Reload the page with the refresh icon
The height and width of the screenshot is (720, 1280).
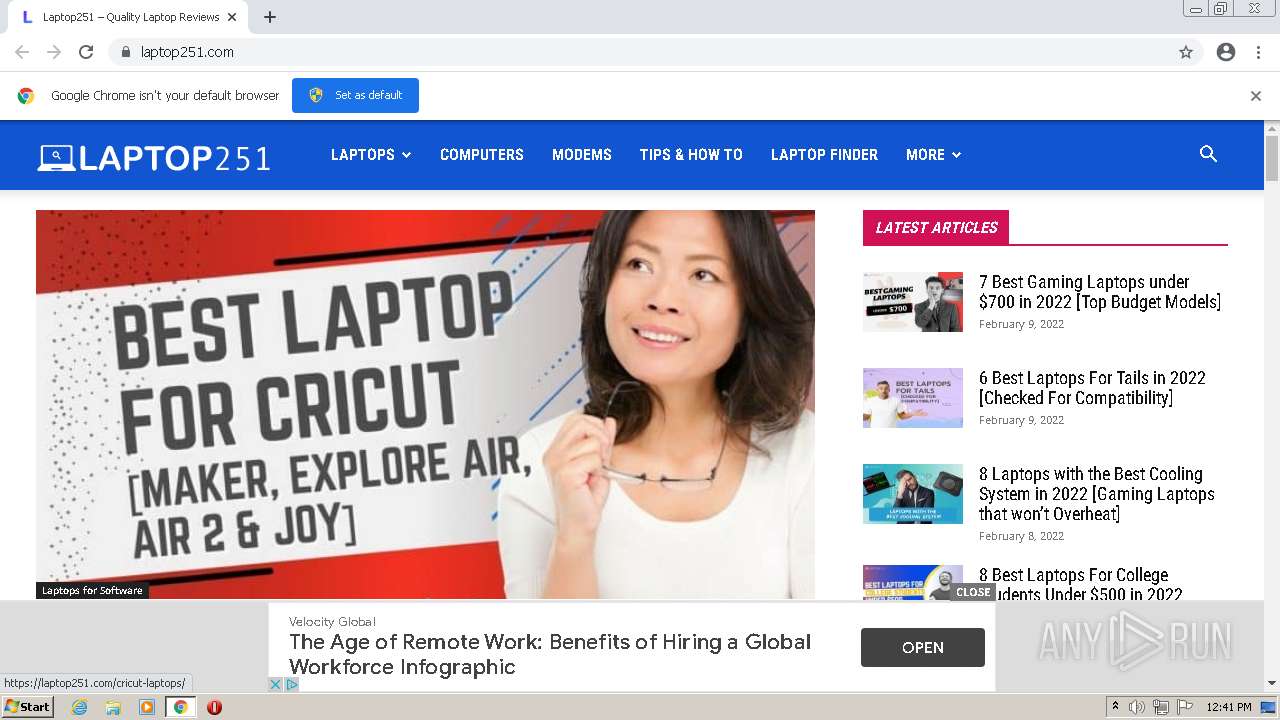pos(86,52)
